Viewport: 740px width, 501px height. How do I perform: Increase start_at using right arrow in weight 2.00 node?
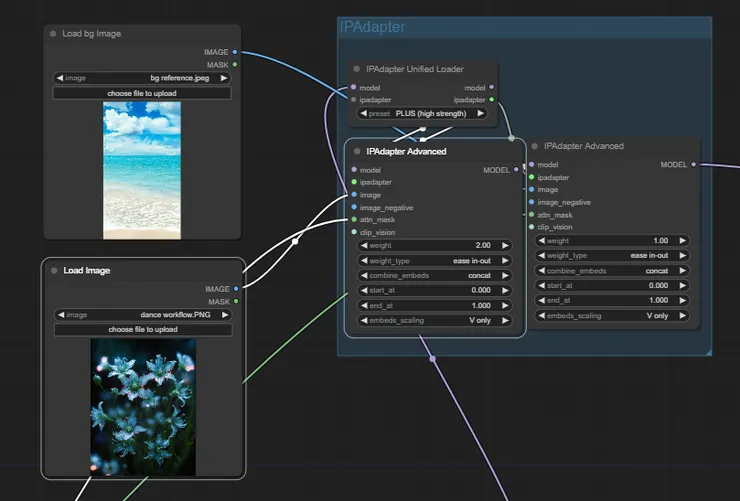[x=504, y=291]
